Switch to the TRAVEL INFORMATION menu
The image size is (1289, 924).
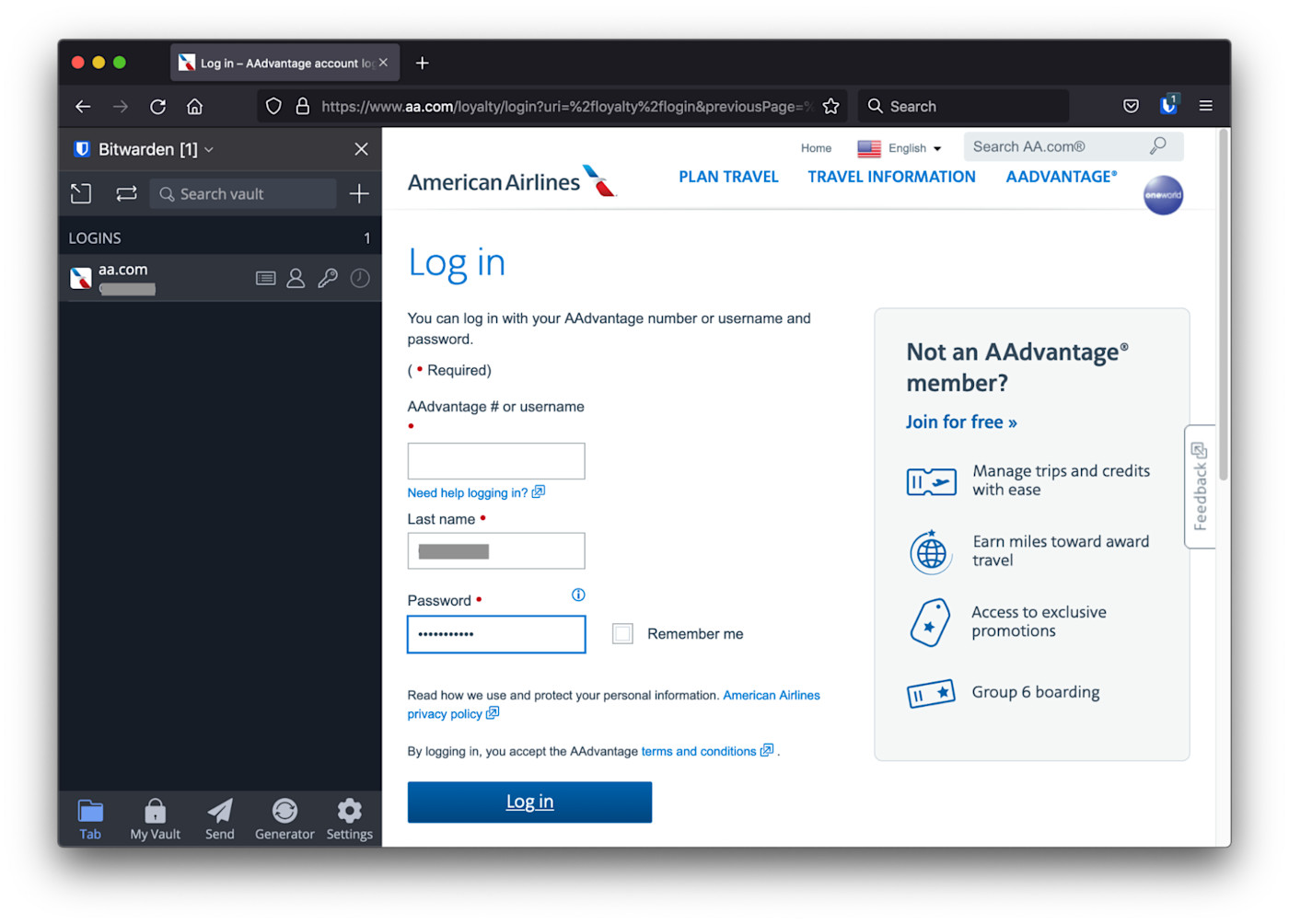click(890, 176)
